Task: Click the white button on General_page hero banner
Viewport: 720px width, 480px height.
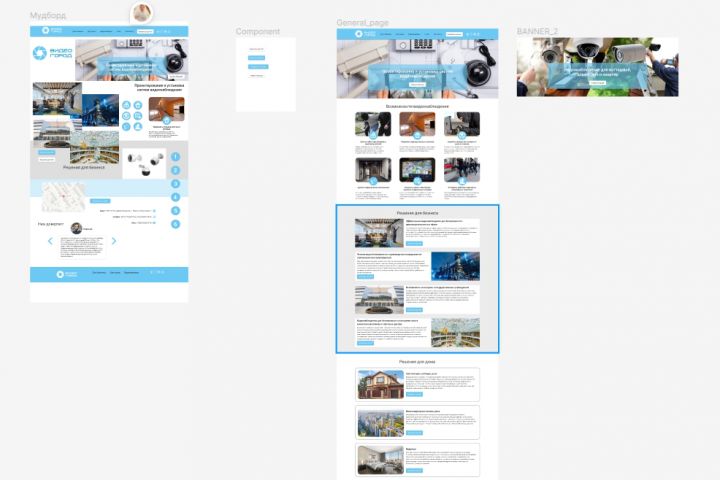Action: click(417, 85)
